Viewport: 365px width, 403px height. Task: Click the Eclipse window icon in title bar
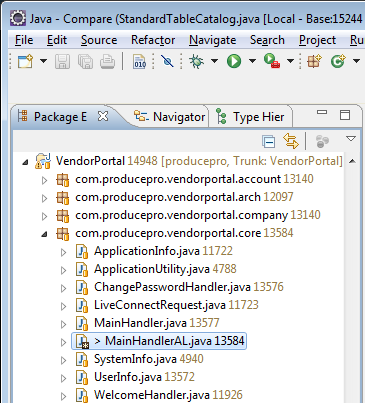(17, 18)
